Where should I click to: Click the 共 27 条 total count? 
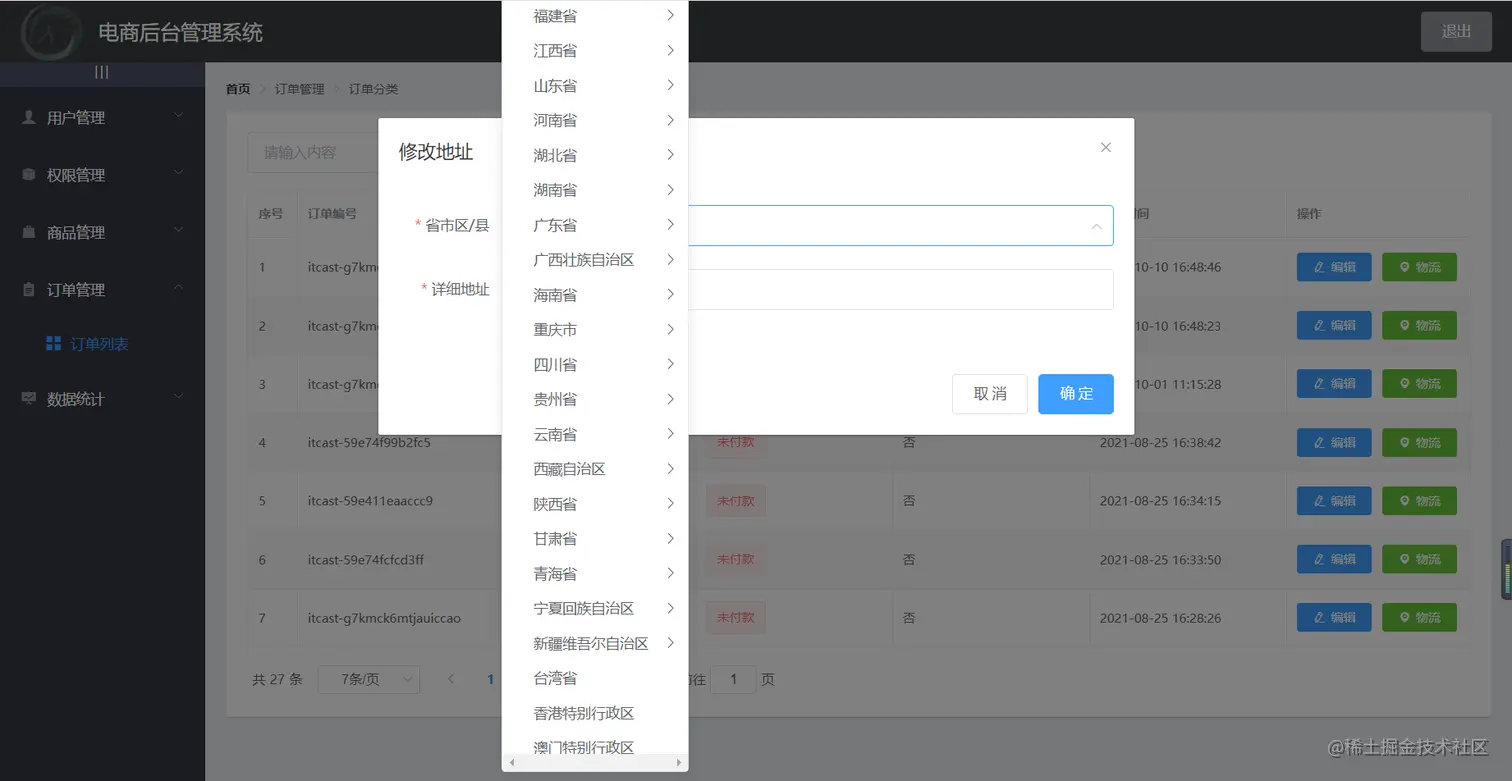click(x=277, y=679)
